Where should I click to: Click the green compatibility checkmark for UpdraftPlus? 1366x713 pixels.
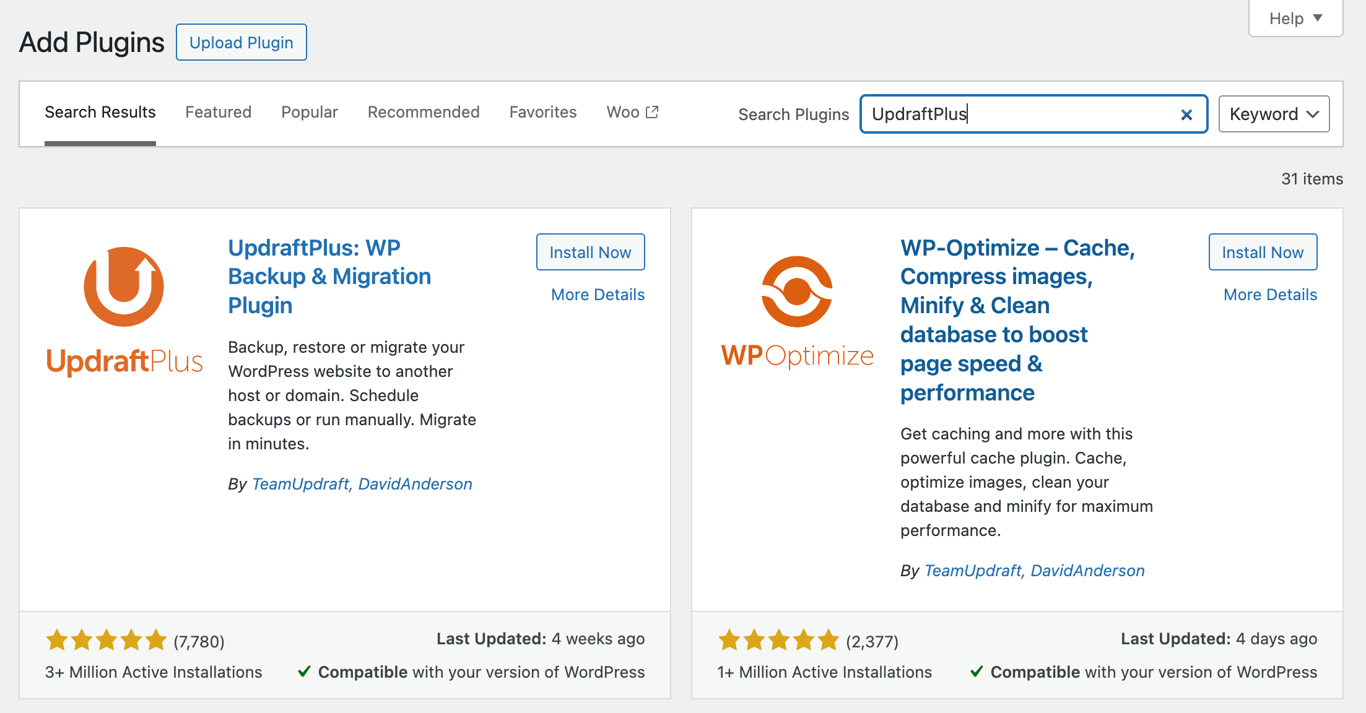[x=304, y=672]
